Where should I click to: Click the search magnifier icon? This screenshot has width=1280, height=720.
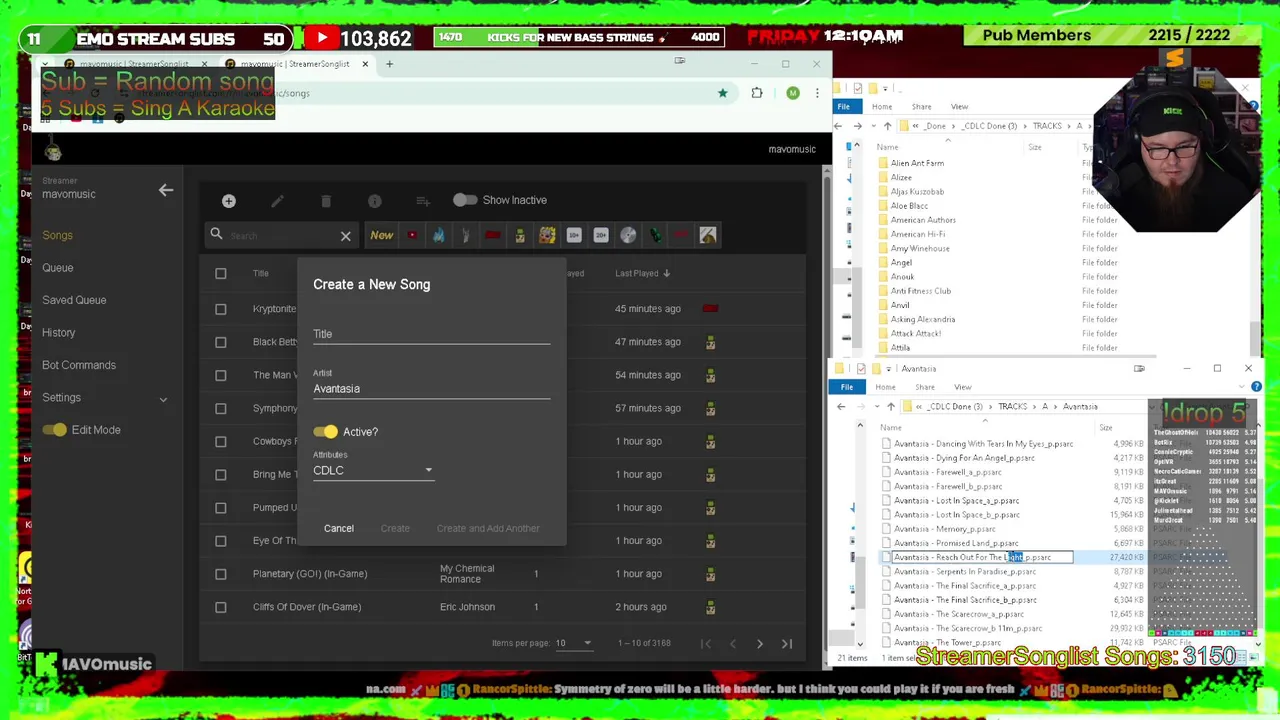216,235
